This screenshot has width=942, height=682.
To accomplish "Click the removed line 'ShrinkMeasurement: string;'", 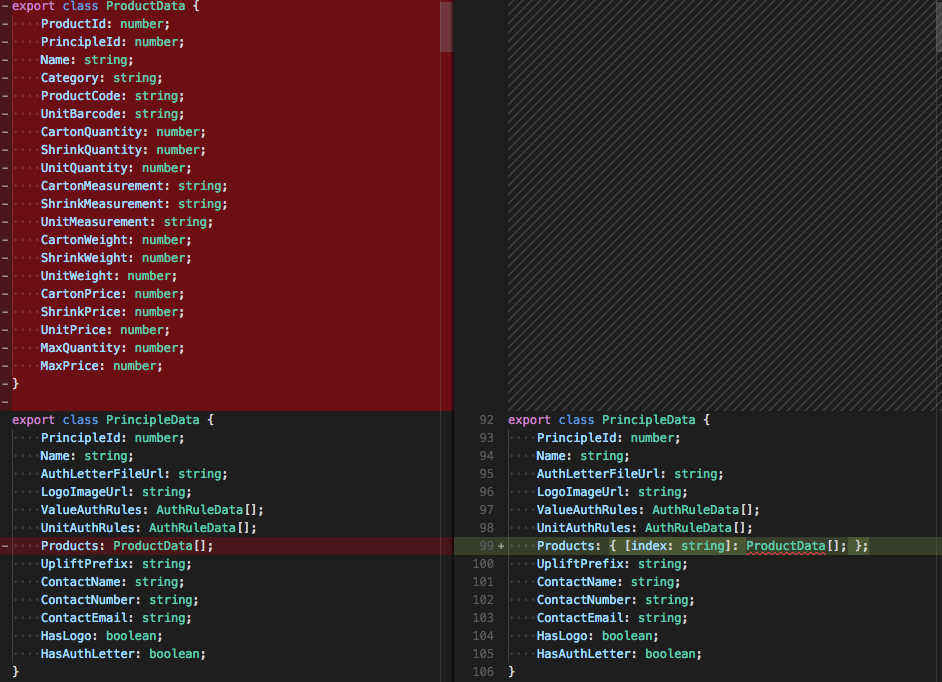I will 134,204.
